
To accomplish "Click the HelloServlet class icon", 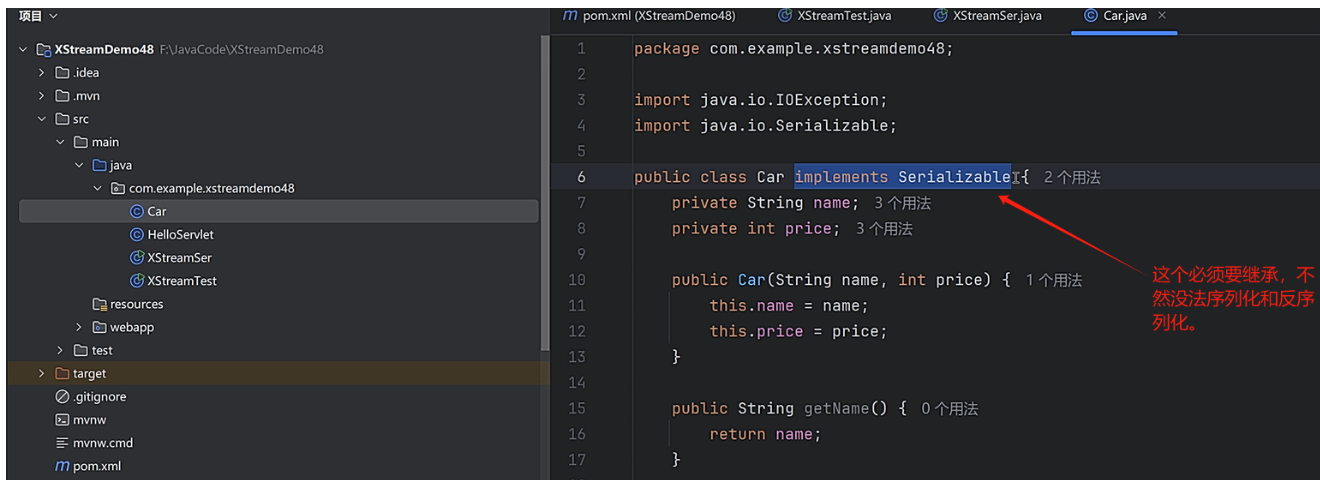I will [x=137, y=234].
